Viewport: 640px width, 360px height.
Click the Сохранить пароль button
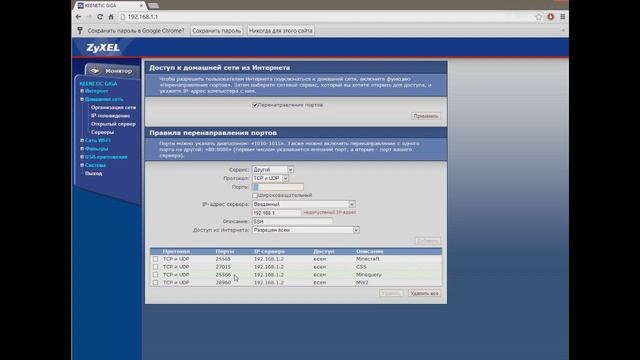pyautogui.click(x=216, y=31)
